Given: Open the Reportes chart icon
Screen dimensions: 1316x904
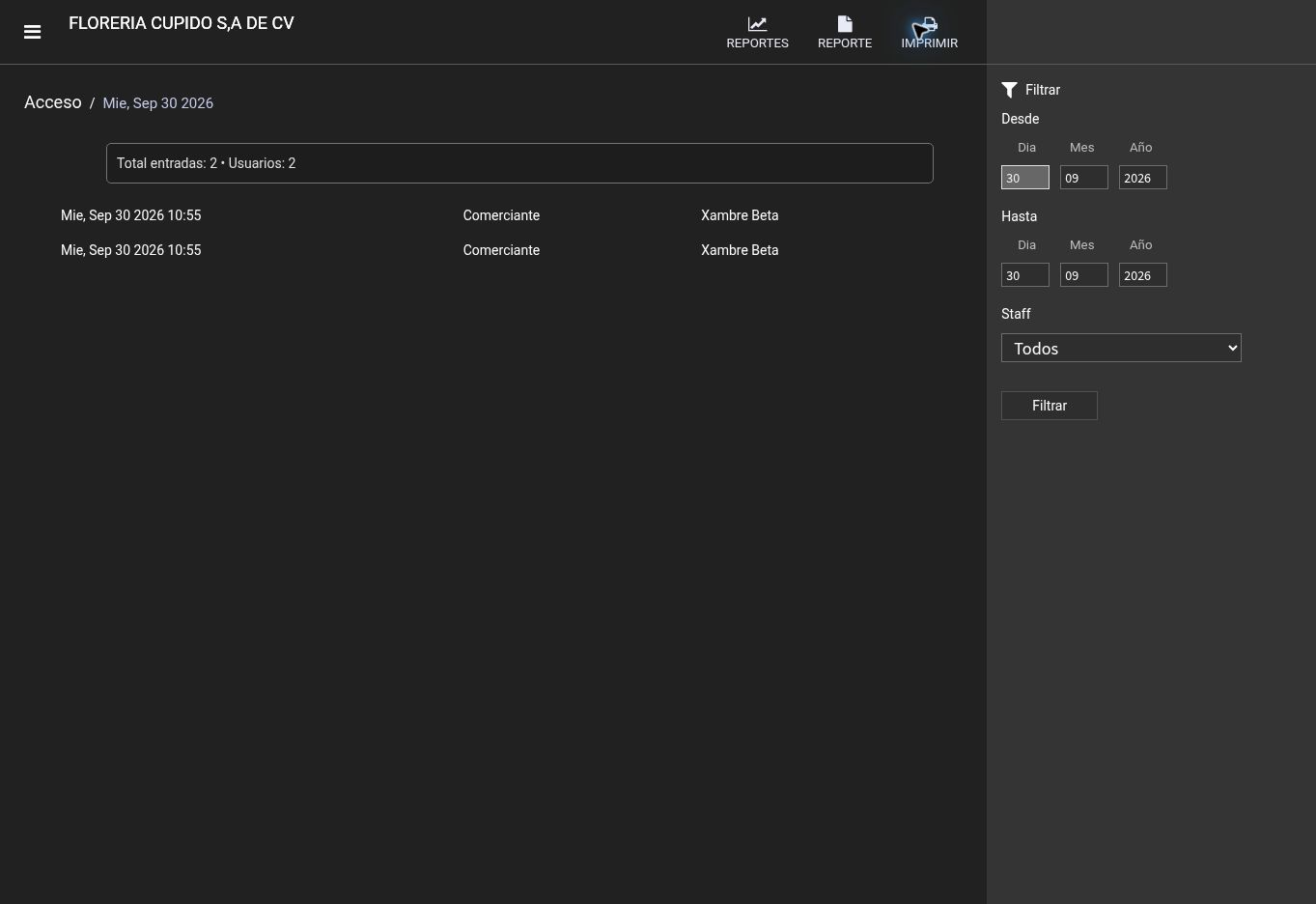Looking at the screenshot, I should (x=757, y=24).
